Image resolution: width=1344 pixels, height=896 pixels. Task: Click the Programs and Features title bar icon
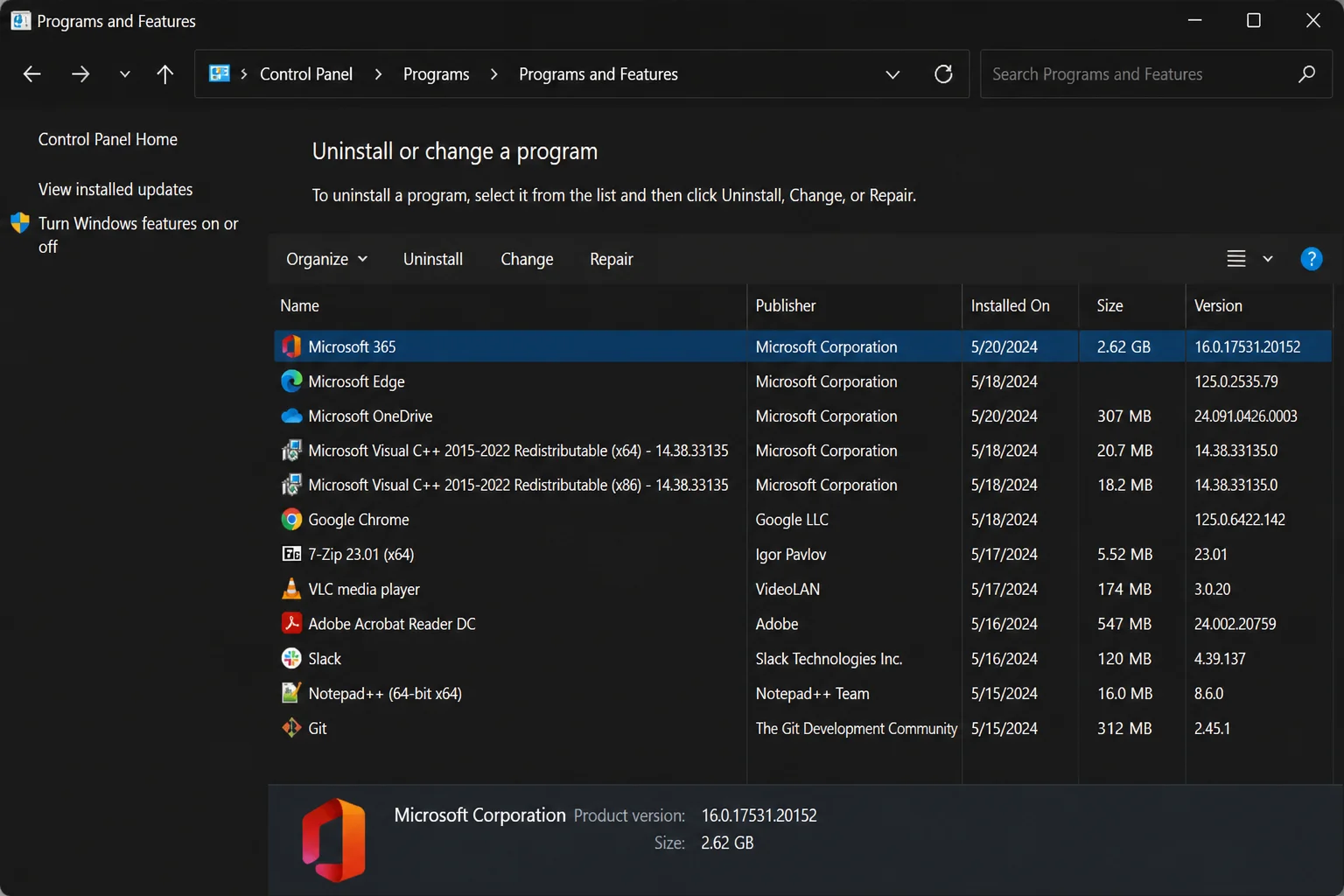(x=20, y=20)
